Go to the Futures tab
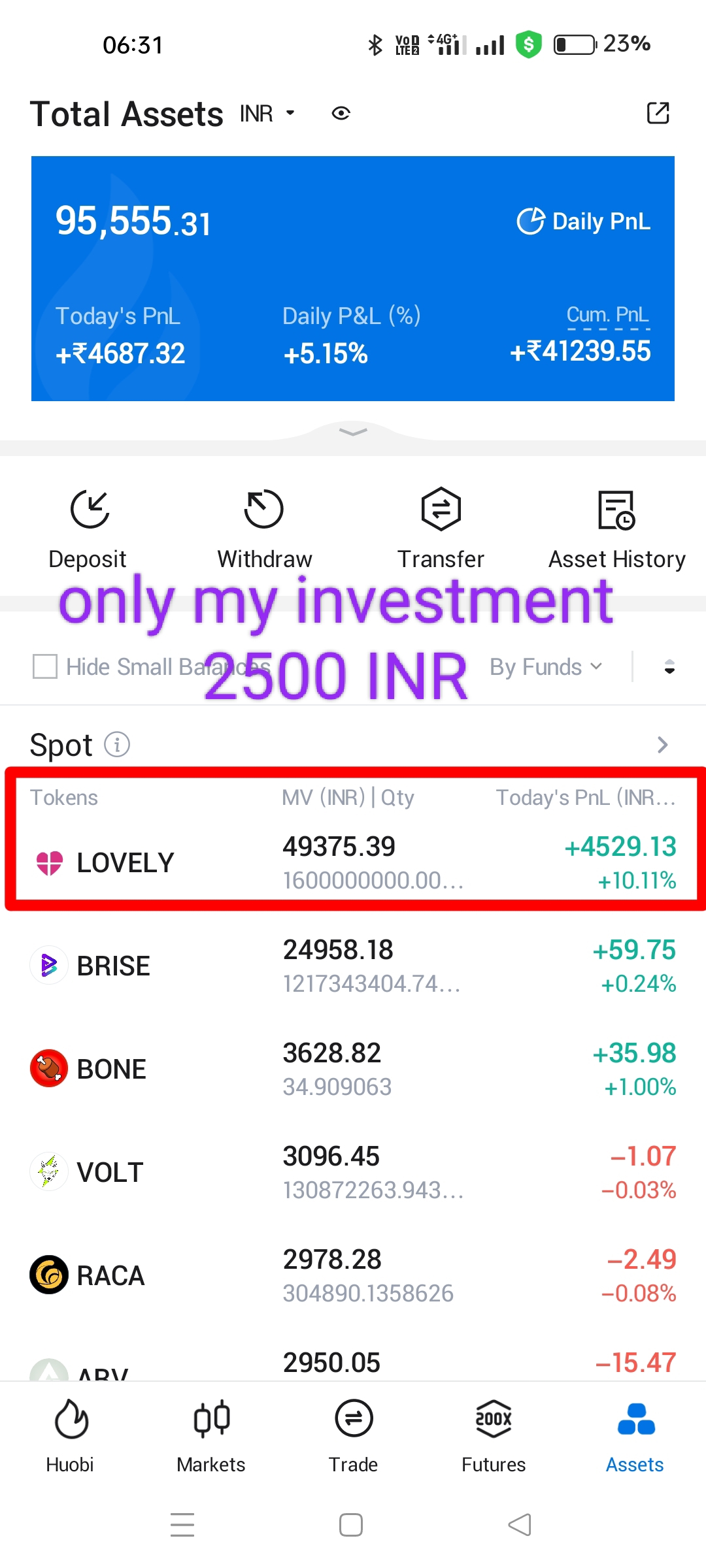 coord(494,1435)
